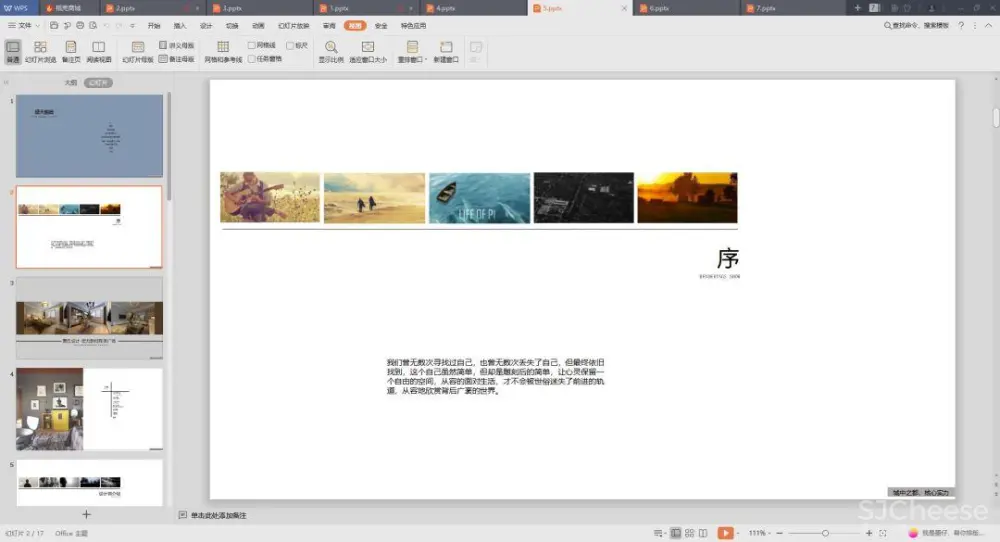Click the search commands (查找命令) box

[x=916, y=26]
